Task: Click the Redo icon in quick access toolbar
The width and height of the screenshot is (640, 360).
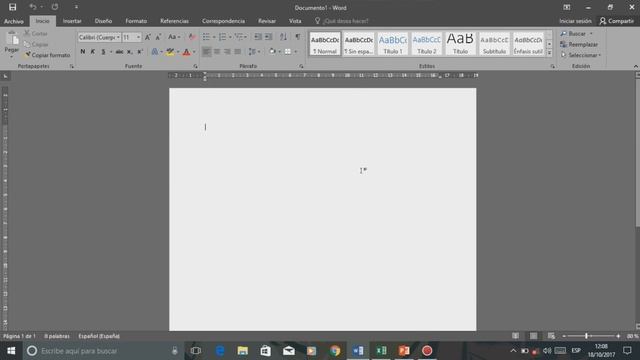Action: (x=55, y=7)
